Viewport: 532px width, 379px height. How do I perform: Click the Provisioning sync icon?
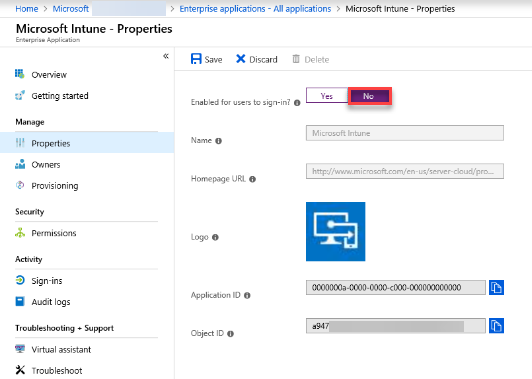point(20,185)
